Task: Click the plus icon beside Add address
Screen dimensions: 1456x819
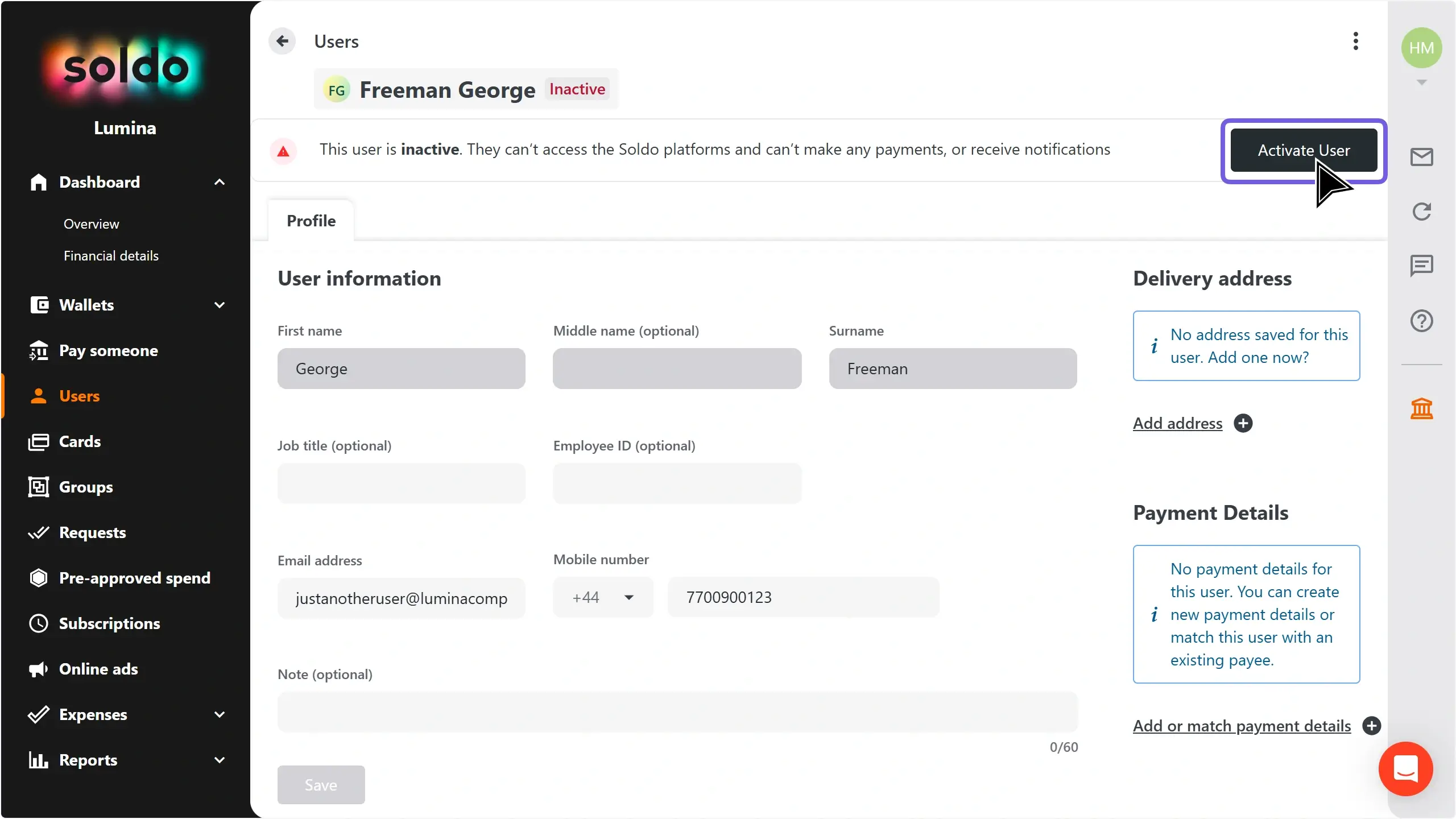Action: [x=1243, y=423]
